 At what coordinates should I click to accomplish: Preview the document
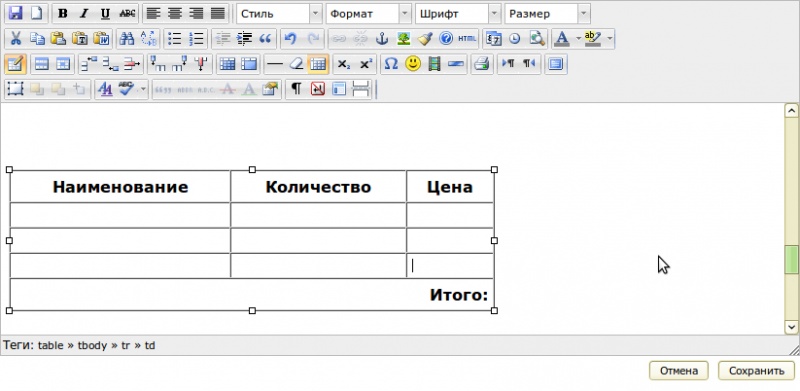(536, 39)
